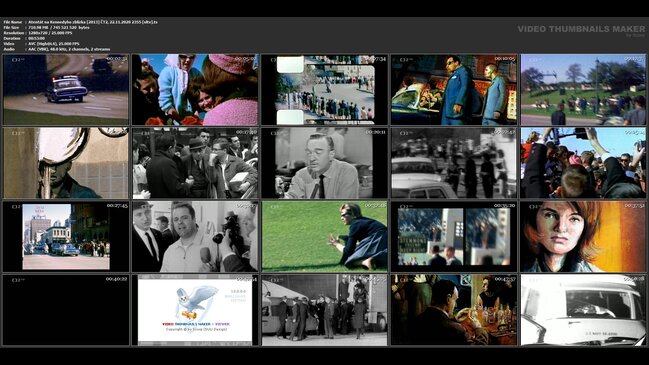Click thumbnail of two men in blue suits

(x=454, y=89)
